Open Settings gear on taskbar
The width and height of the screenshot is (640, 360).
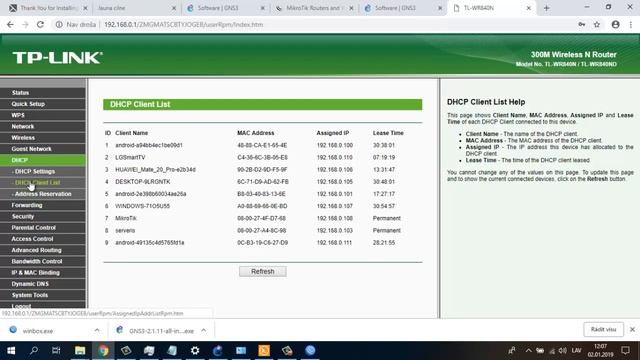coord(195,351)
